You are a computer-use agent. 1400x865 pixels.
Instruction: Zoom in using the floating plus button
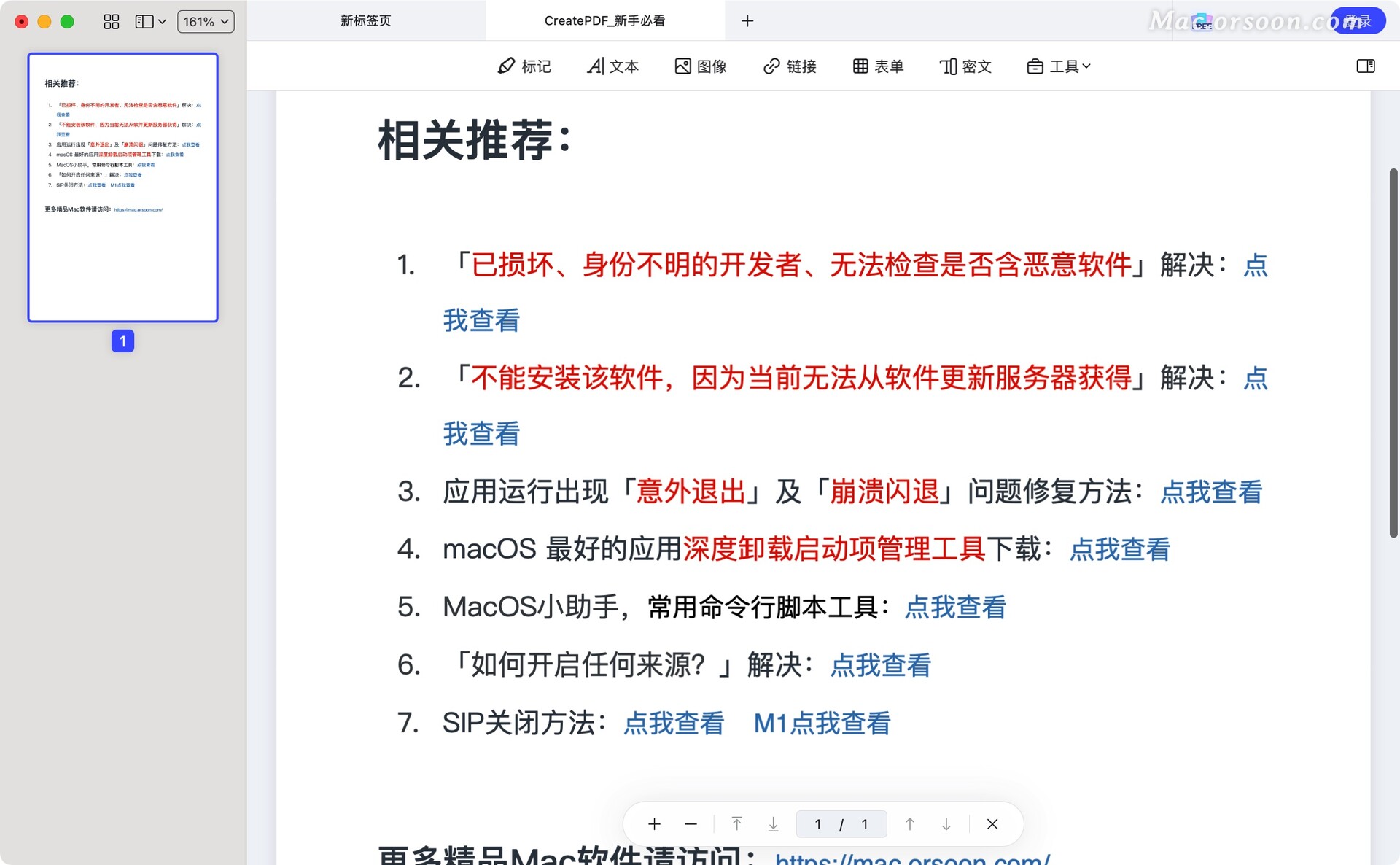(654, 824)
